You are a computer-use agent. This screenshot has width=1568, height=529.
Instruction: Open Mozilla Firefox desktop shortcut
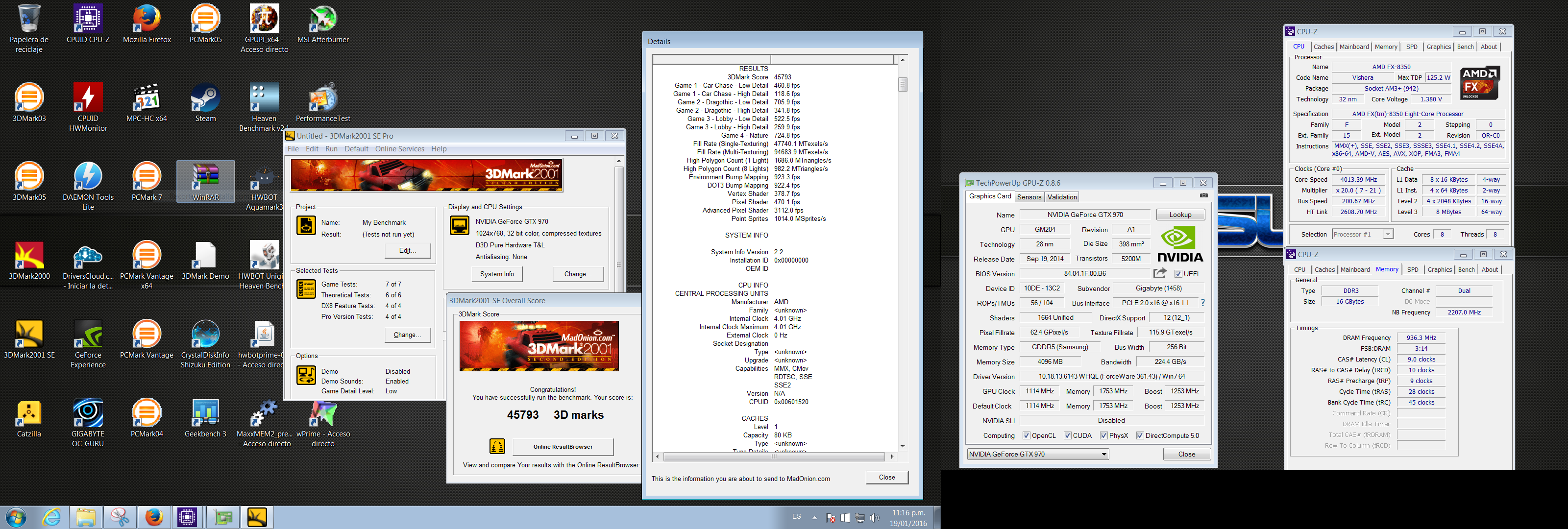[147, 23]
